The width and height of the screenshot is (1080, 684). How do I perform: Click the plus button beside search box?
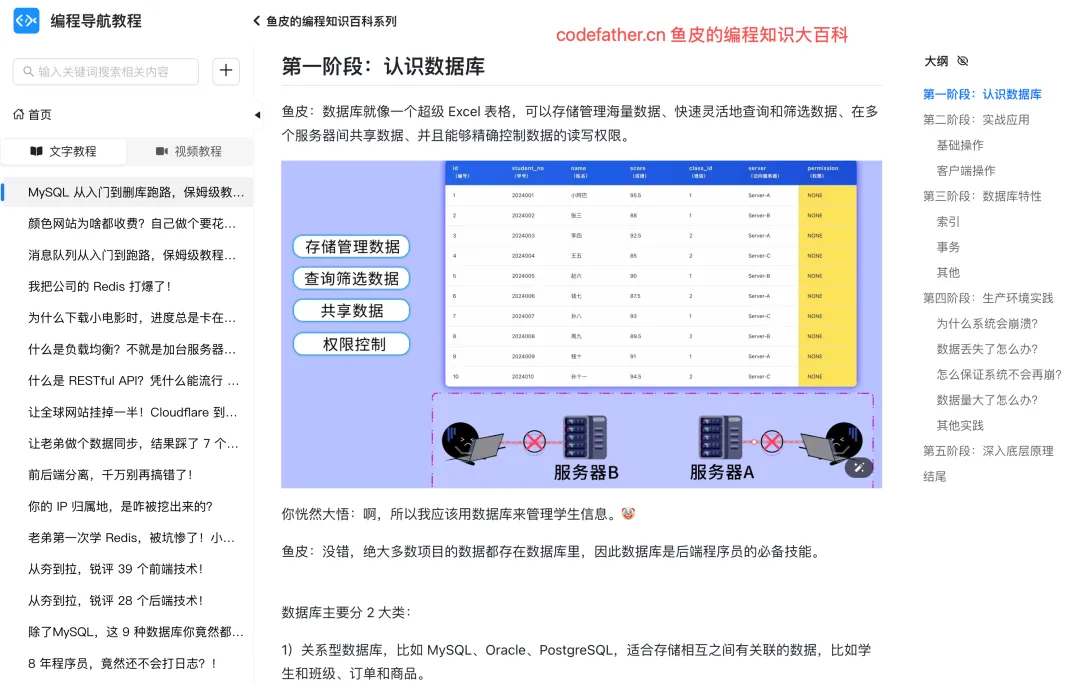226,71
